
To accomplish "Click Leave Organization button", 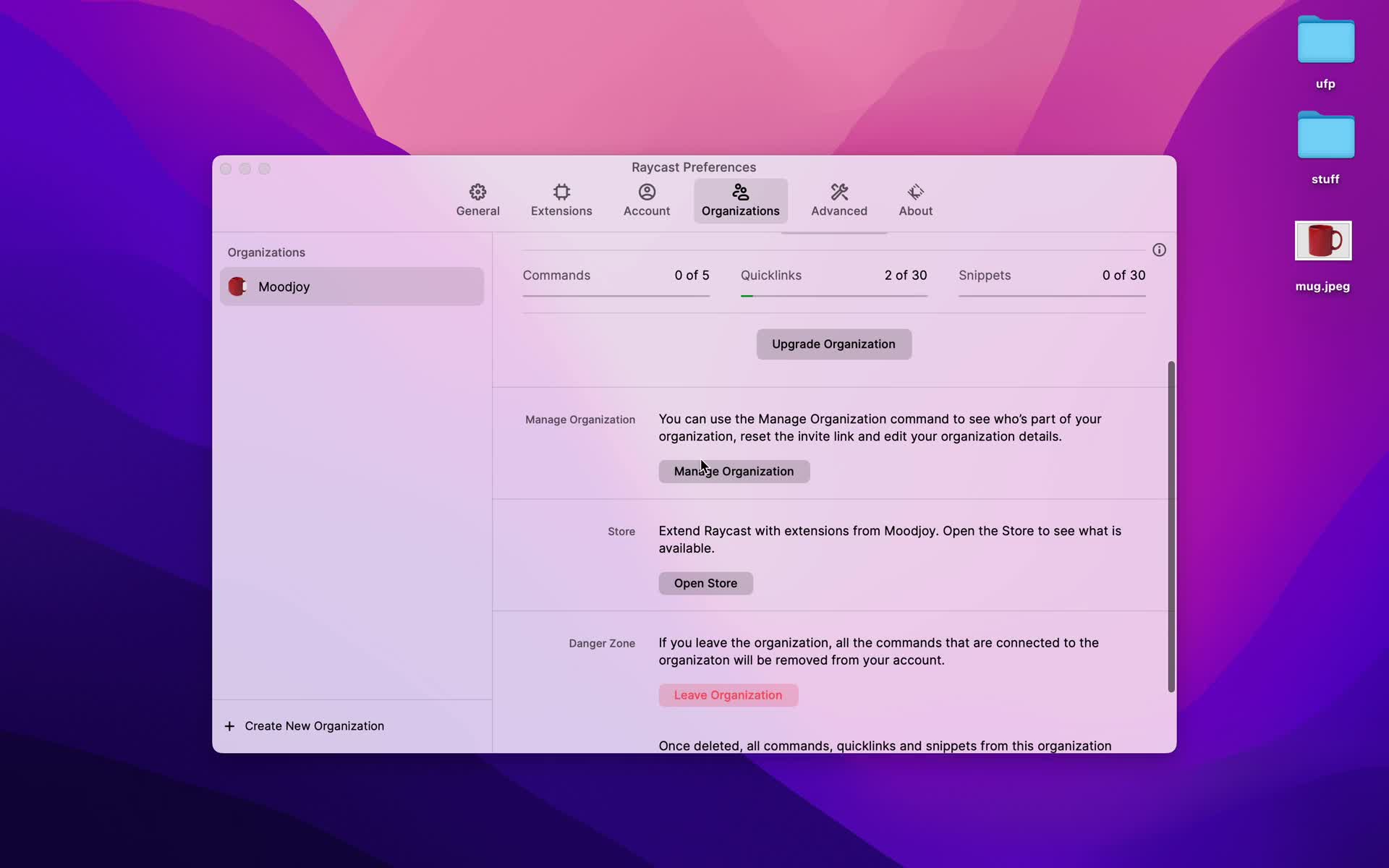I will click(x=727, y=695).
